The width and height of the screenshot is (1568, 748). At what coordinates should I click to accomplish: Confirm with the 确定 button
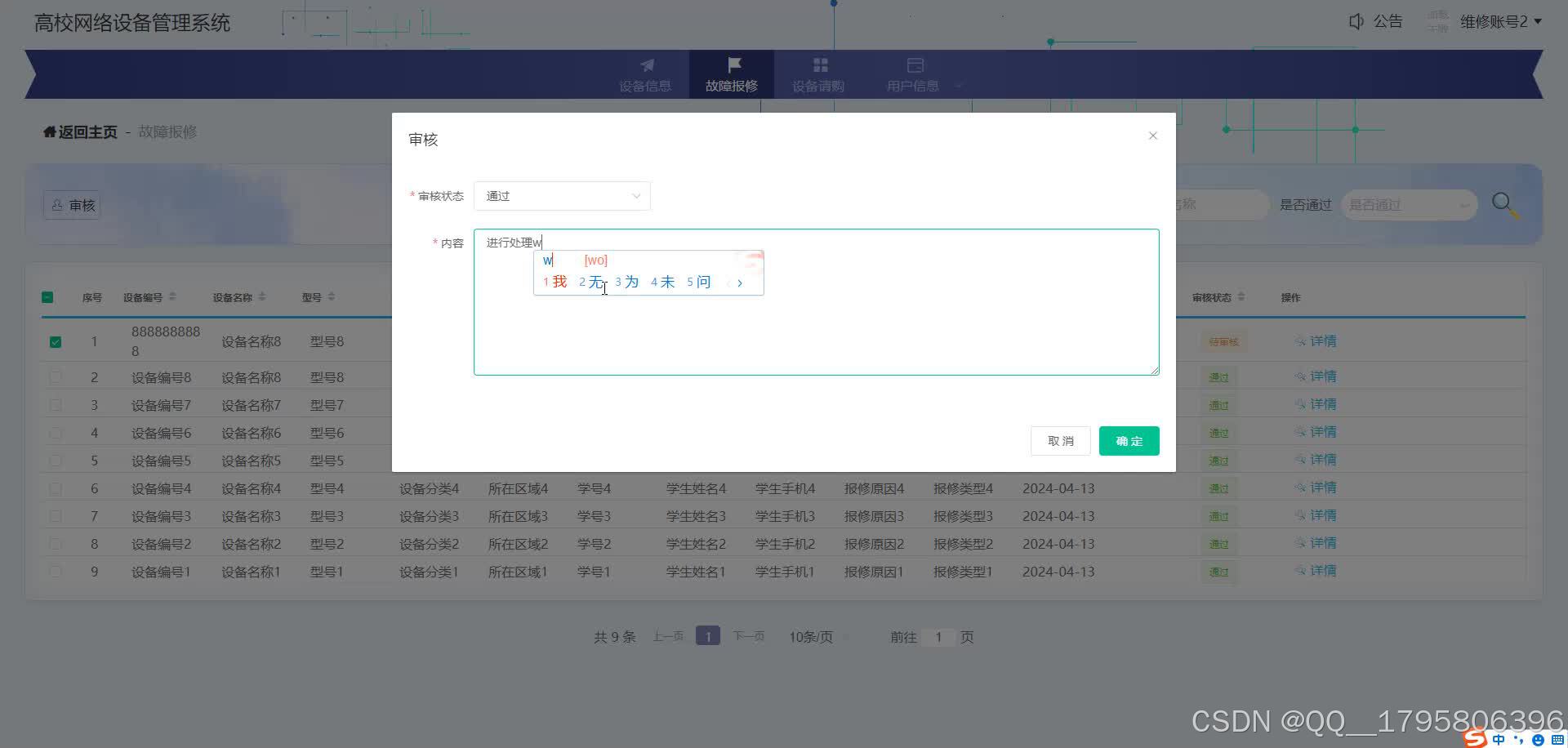tap(1129, 441)
